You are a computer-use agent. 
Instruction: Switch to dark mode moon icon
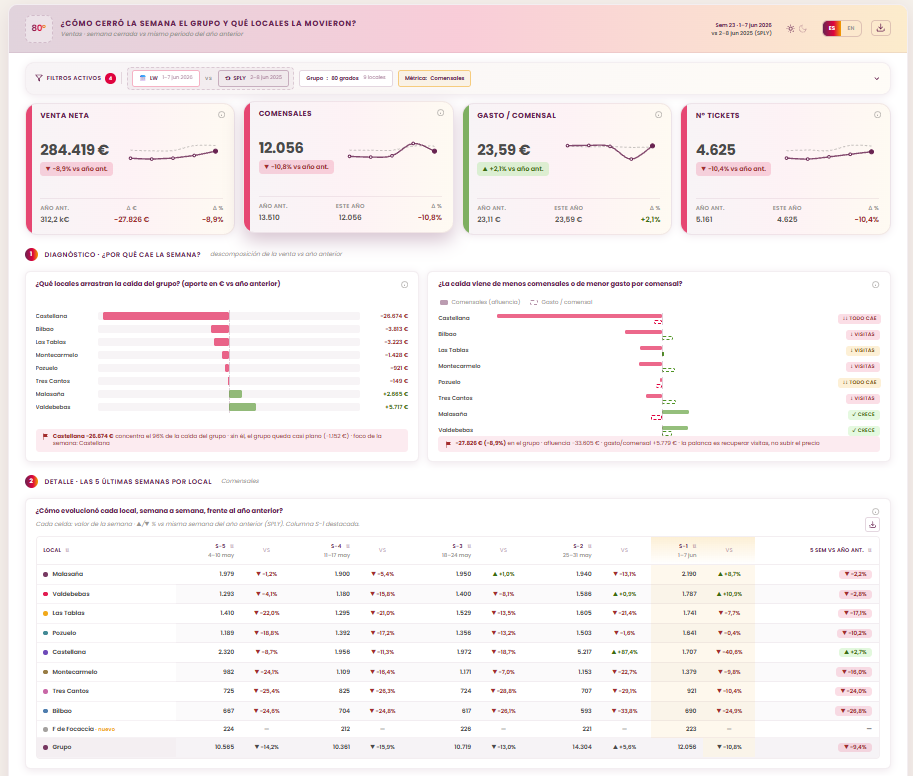tap(803, 29)
